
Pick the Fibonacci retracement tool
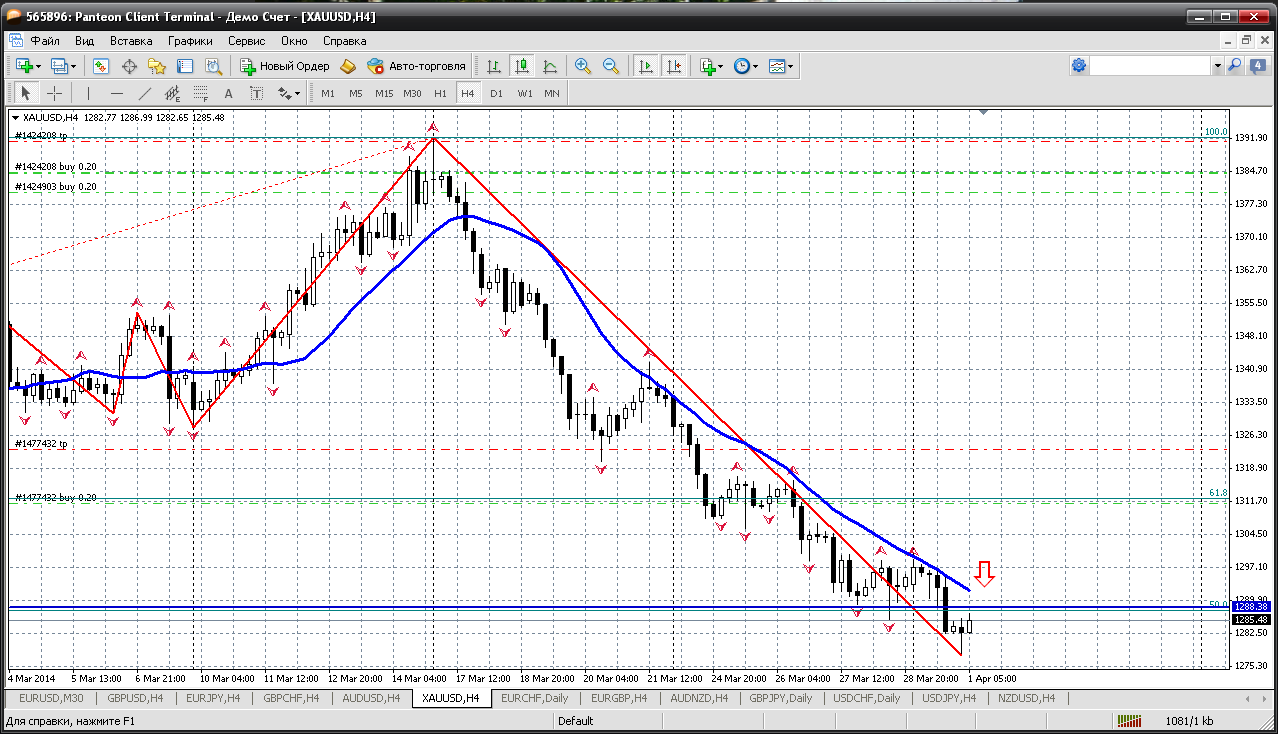[x=200, y=93]
